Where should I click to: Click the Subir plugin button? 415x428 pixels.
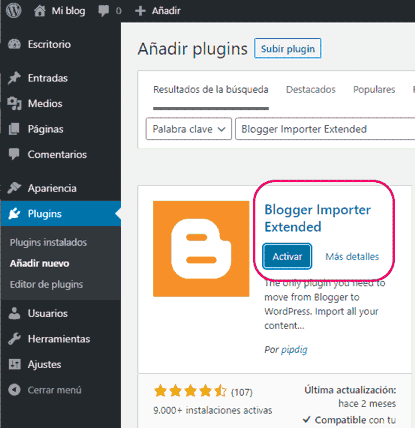pos(288,49)
